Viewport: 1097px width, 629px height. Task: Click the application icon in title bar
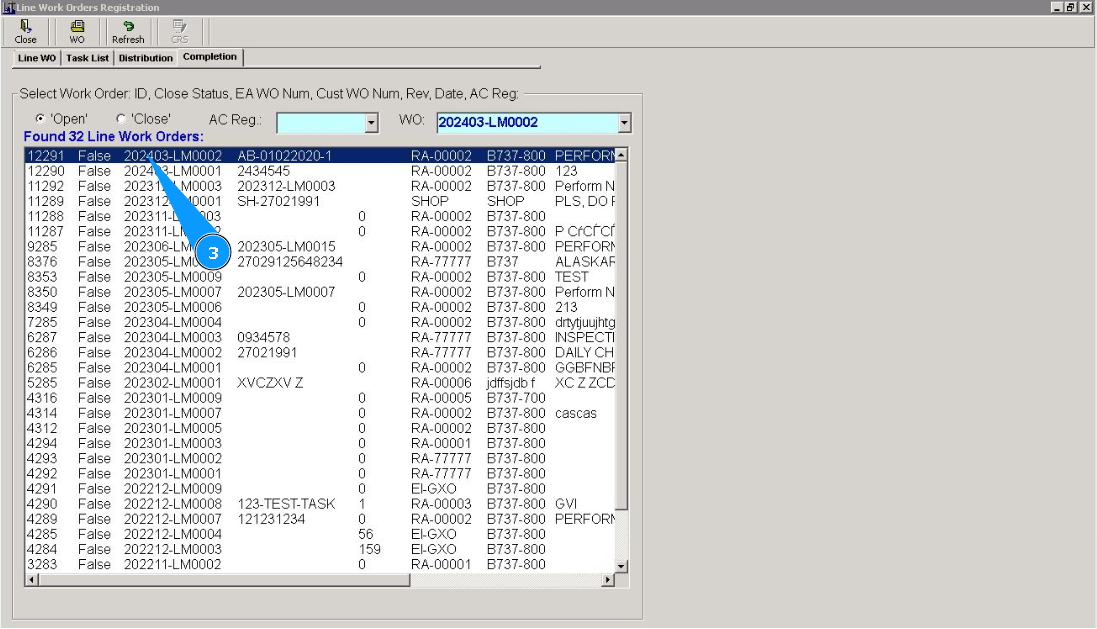pyautogui.click(x=8, y=7)
